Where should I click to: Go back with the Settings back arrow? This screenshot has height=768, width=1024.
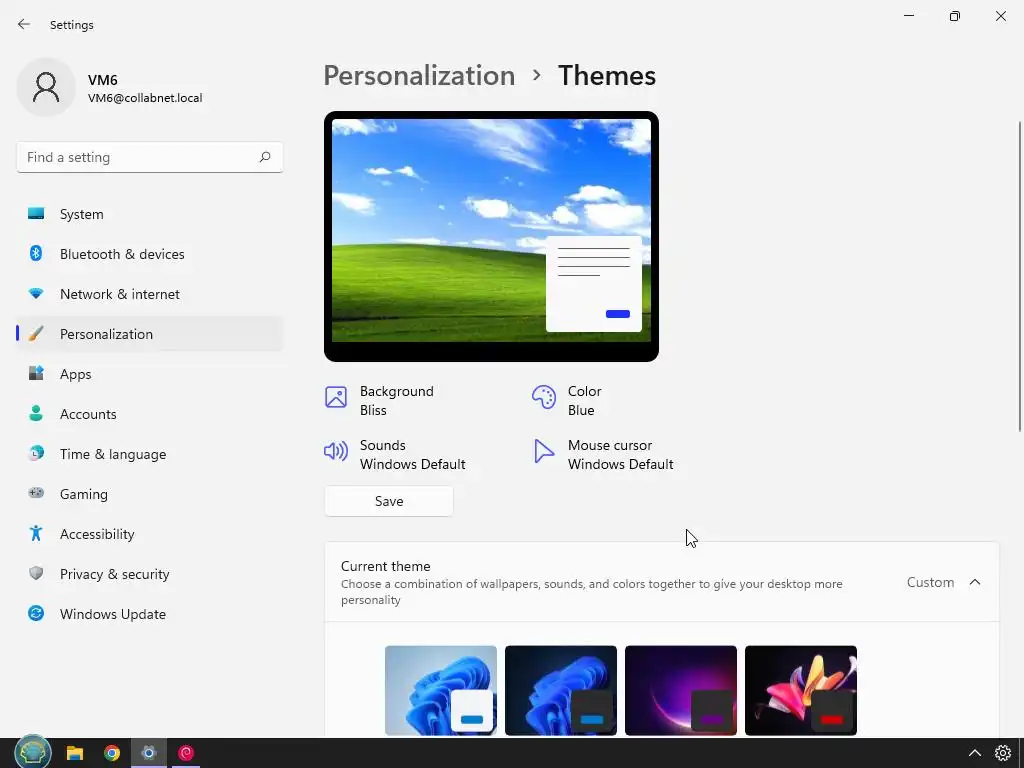pos(24,24)
